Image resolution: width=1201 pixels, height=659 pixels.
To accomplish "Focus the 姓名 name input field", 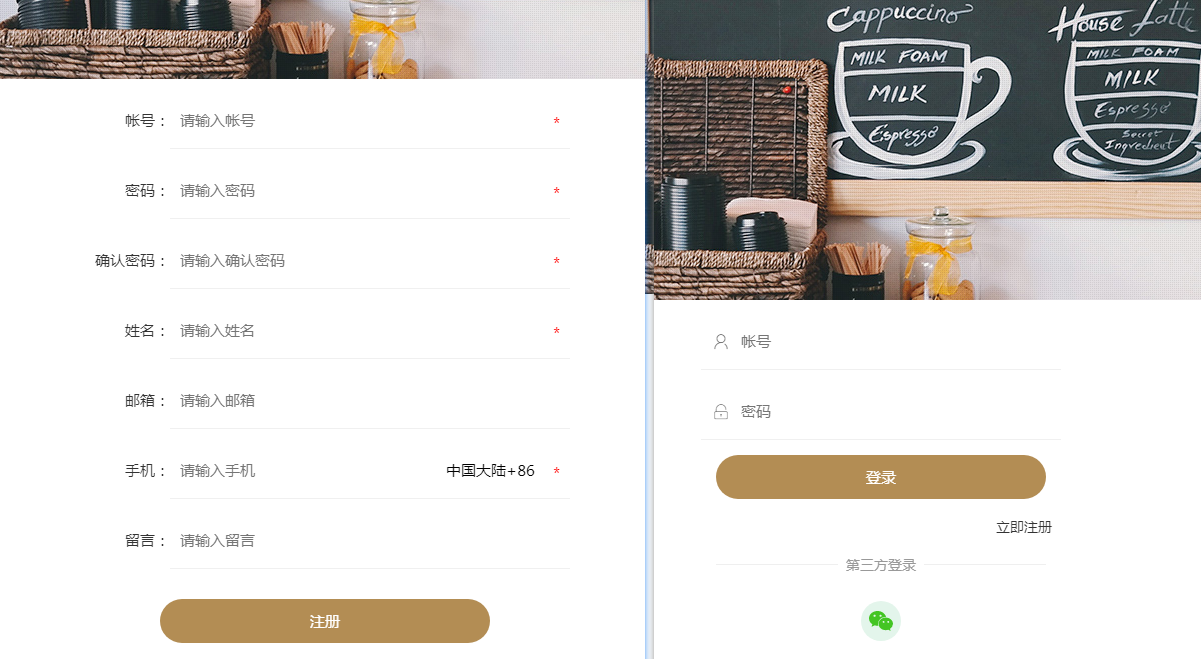I will click(360, 331).
